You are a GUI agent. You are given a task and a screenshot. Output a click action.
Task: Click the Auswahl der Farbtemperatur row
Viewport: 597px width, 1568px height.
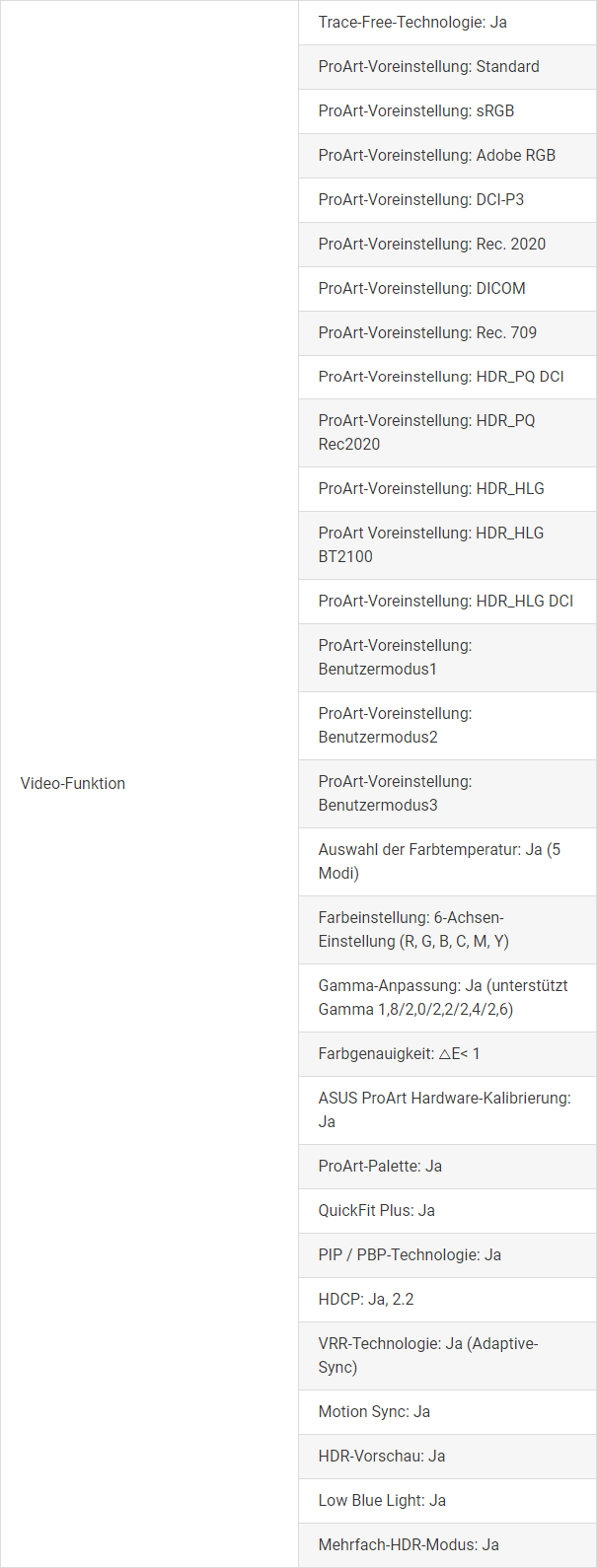coord(448,862)
